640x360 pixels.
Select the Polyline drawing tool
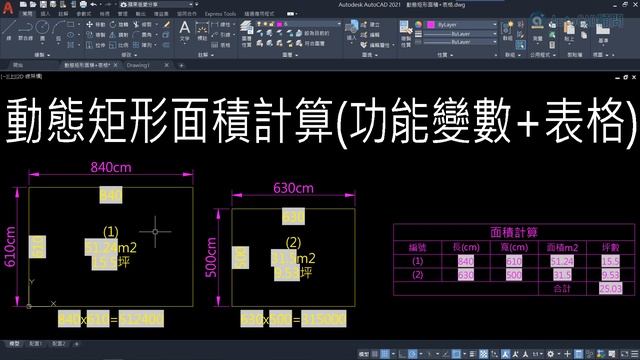click(x=25, y=30)
